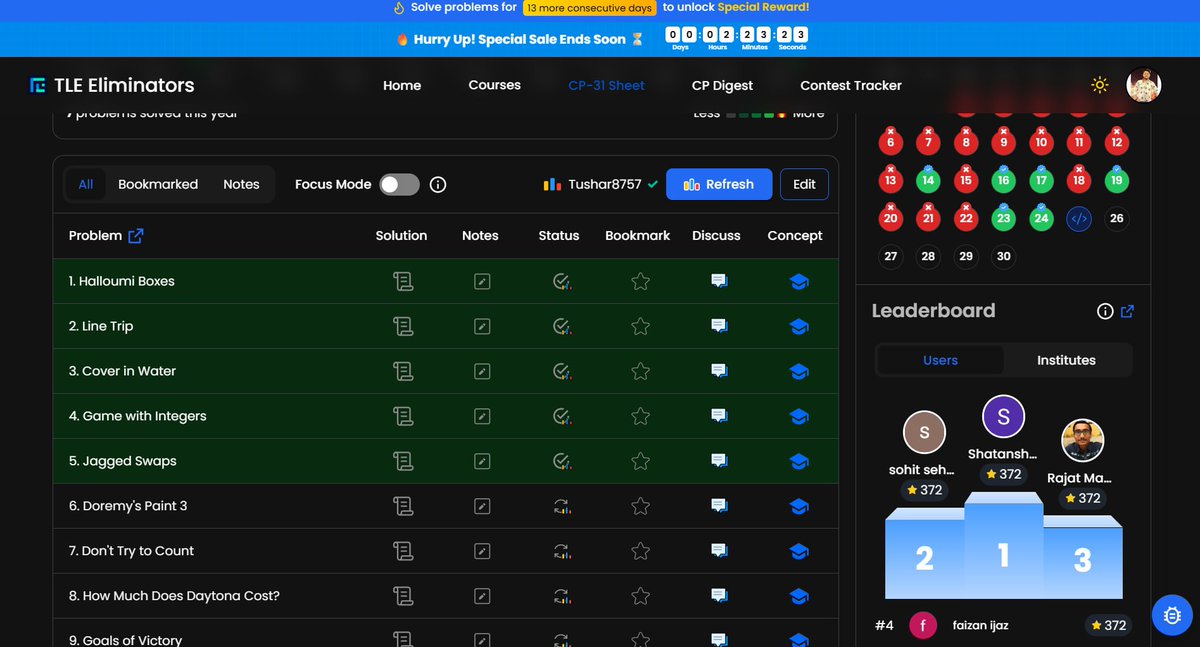This screenshot has height=647, width=1200.
Task: Open solution for Halloumi Boxes
Action: [403, 281]
